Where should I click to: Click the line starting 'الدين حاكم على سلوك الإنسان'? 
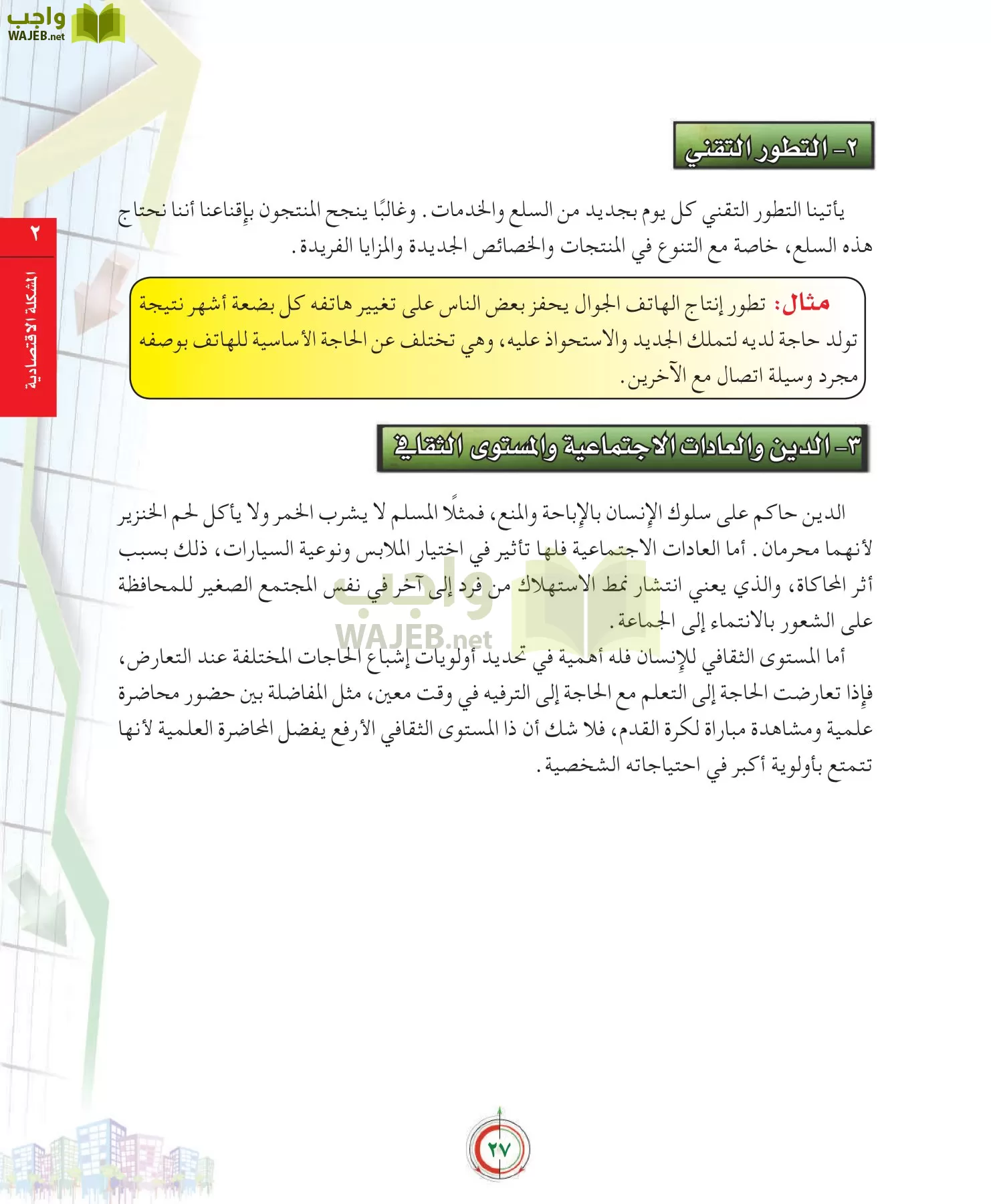pos(481,514)
